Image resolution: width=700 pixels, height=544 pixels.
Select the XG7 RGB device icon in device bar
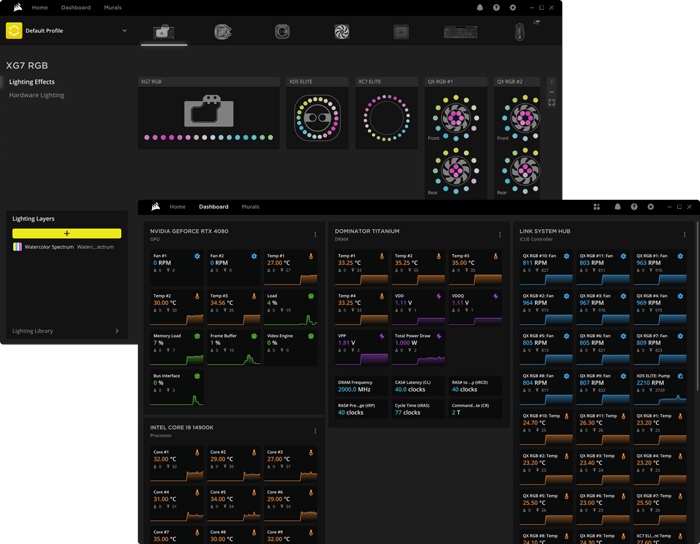coord(164,32)
